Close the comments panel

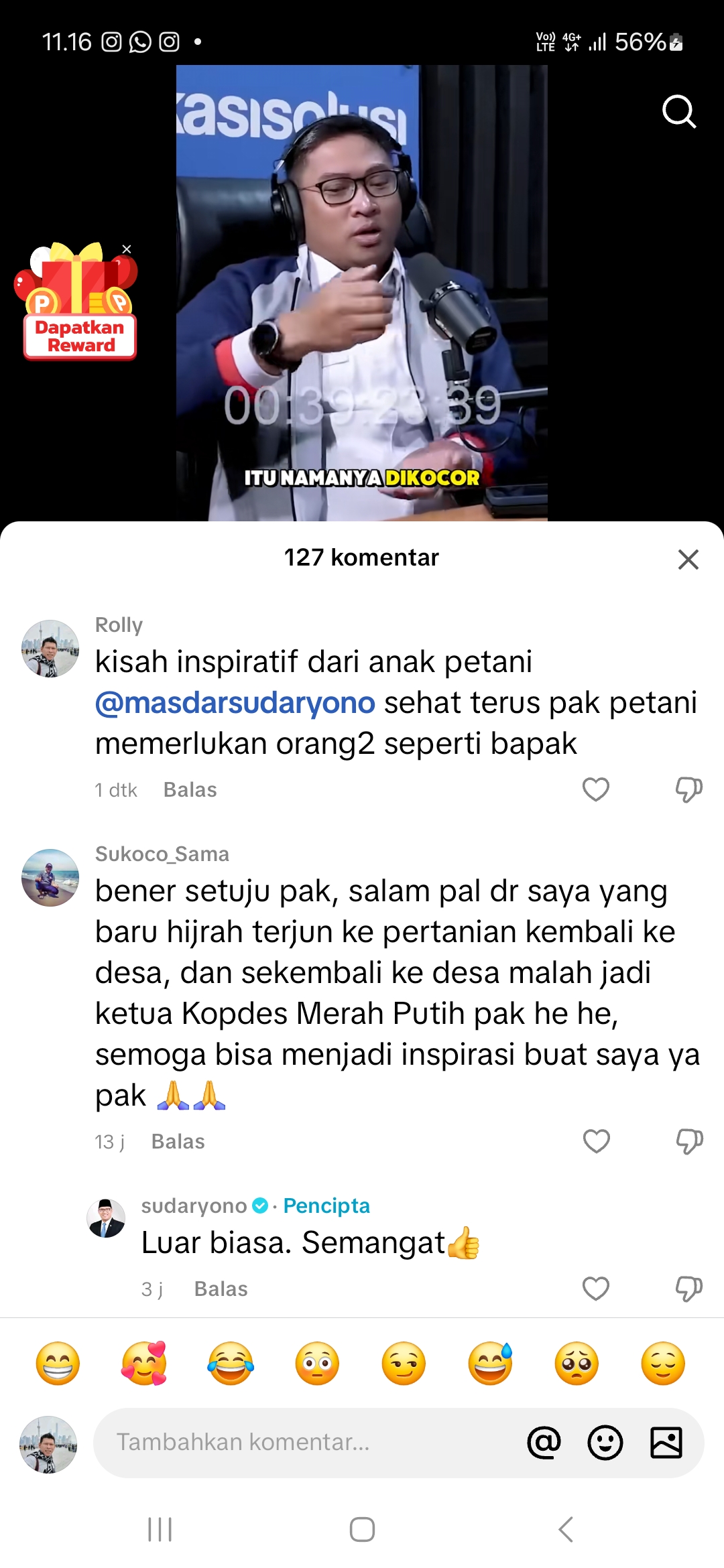(688, 559)
